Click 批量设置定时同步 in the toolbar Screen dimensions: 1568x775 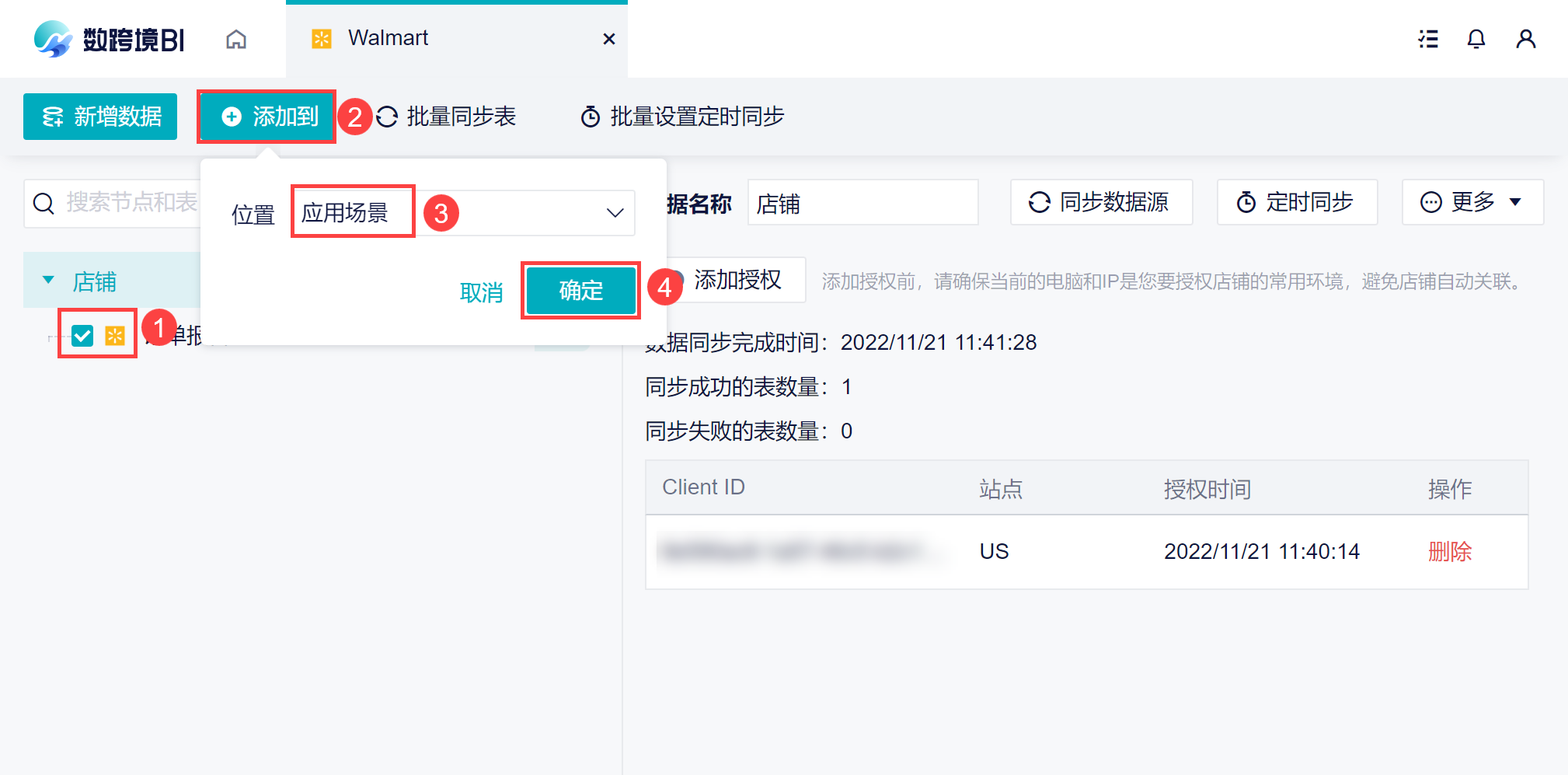point(682,117)
